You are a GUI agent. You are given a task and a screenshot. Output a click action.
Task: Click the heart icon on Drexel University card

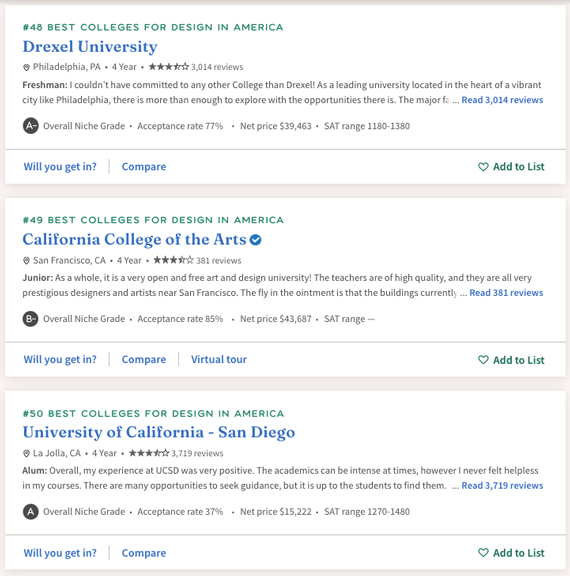[x=483, y=167]
